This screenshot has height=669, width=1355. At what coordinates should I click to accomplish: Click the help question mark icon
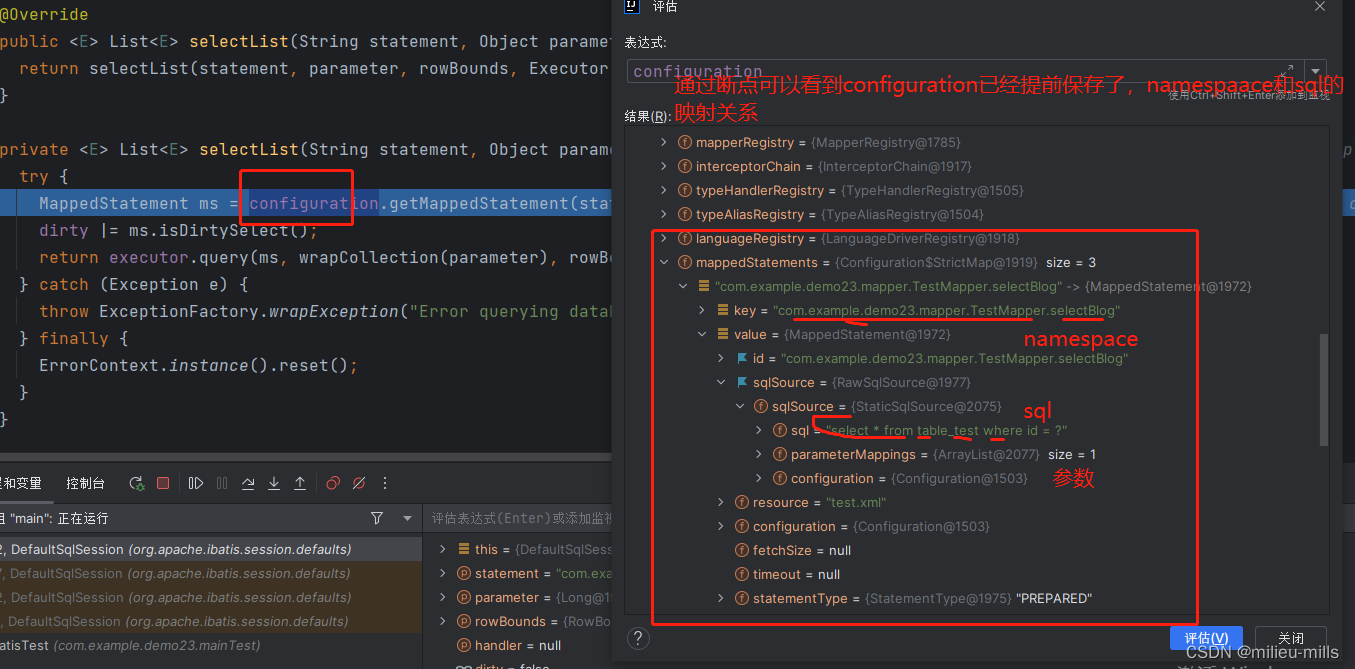click(638, 637)
